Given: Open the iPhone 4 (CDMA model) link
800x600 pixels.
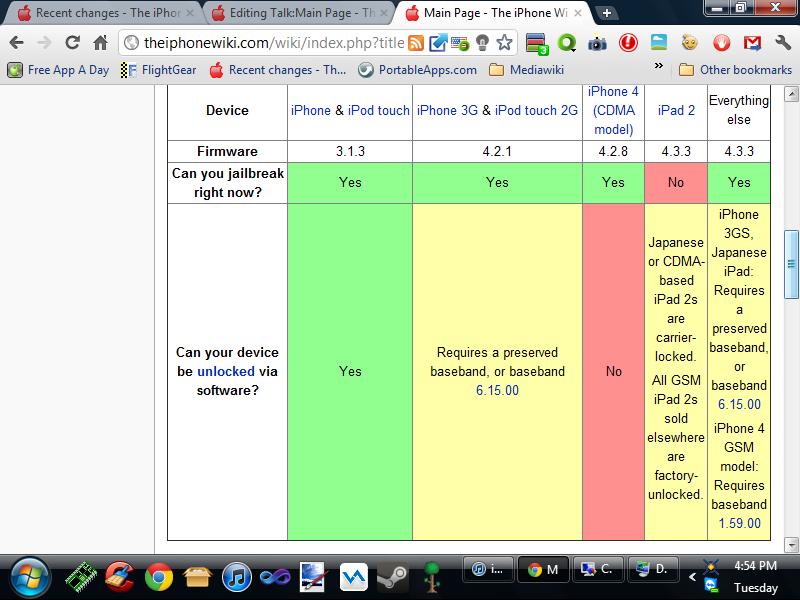Looking at the screenshot, I should [x=613, y=110].
